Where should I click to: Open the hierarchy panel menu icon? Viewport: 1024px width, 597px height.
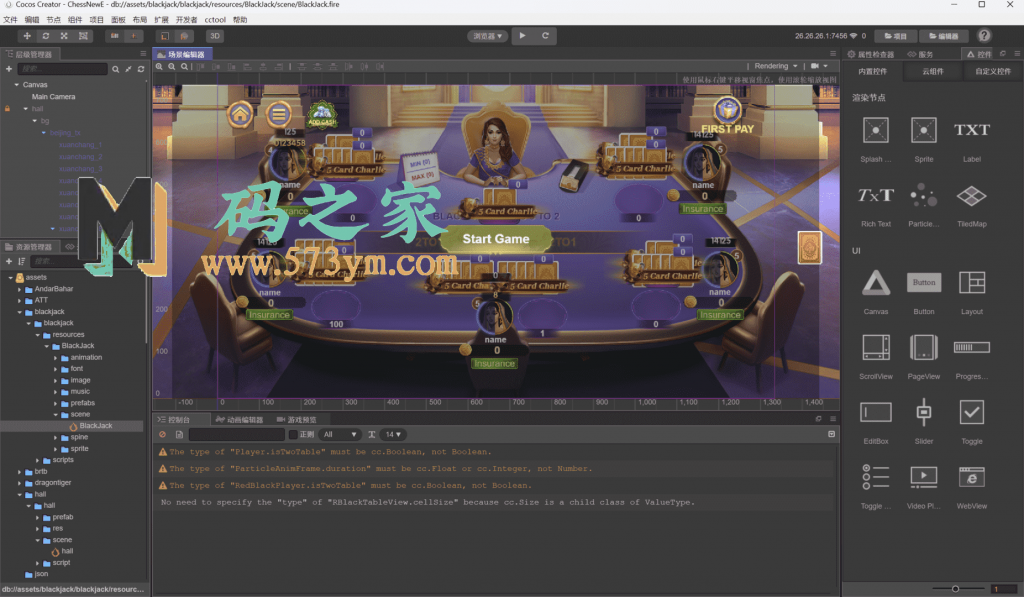(x=143, y=54)
